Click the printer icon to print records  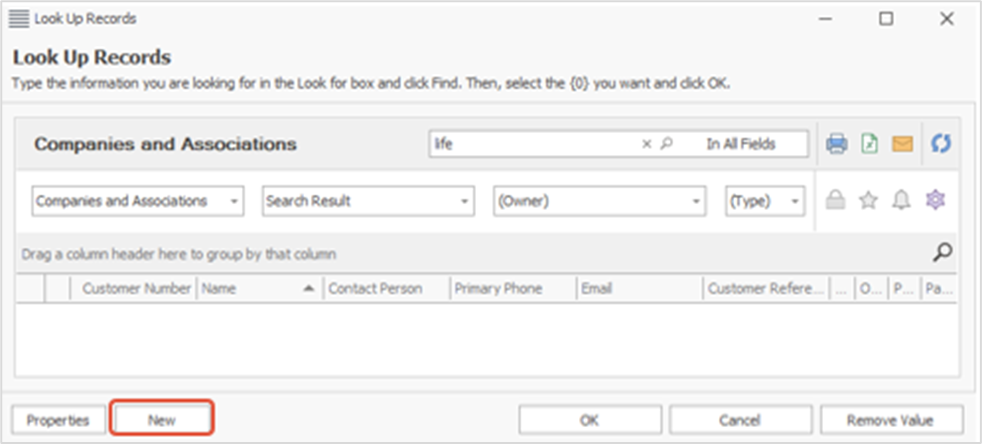(836, 144)
